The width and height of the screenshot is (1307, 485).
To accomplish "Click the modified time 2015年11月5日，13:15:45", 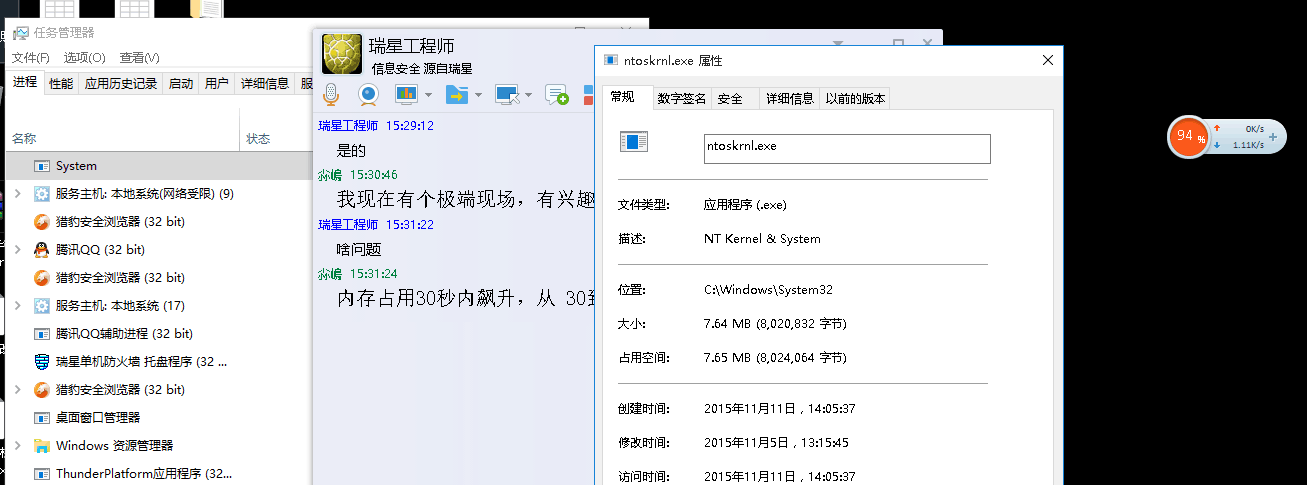I will pos(777,442).
